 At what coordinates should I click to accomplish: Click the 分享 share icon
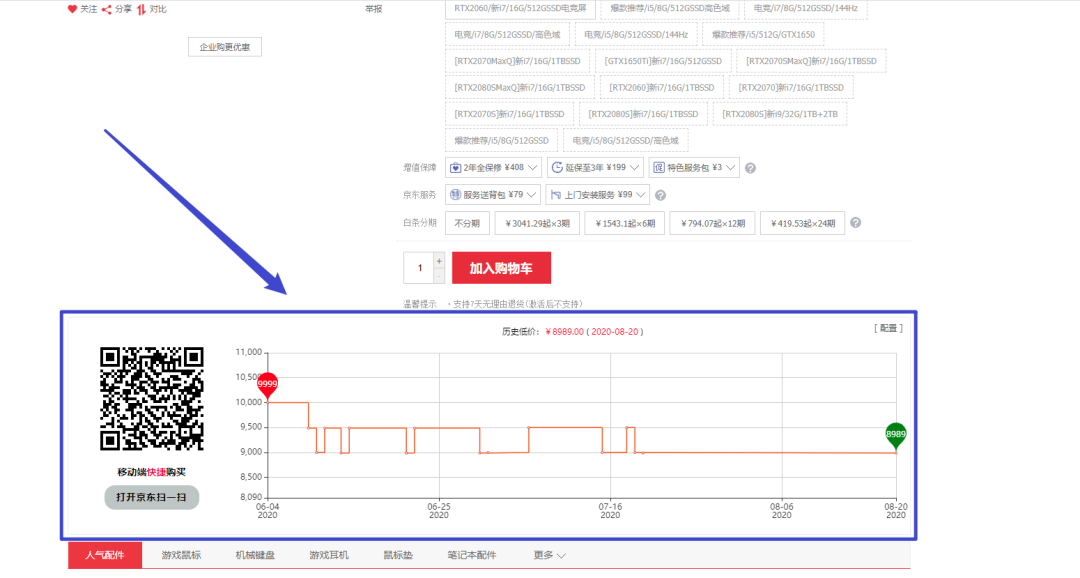tap(106, 9)
